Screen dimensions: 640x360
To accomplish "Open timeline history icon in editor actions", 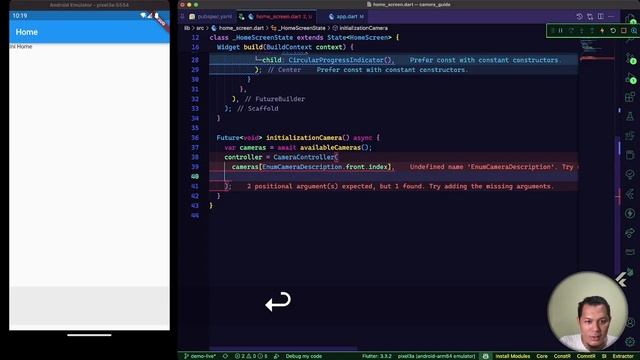I will click(579, 17).
